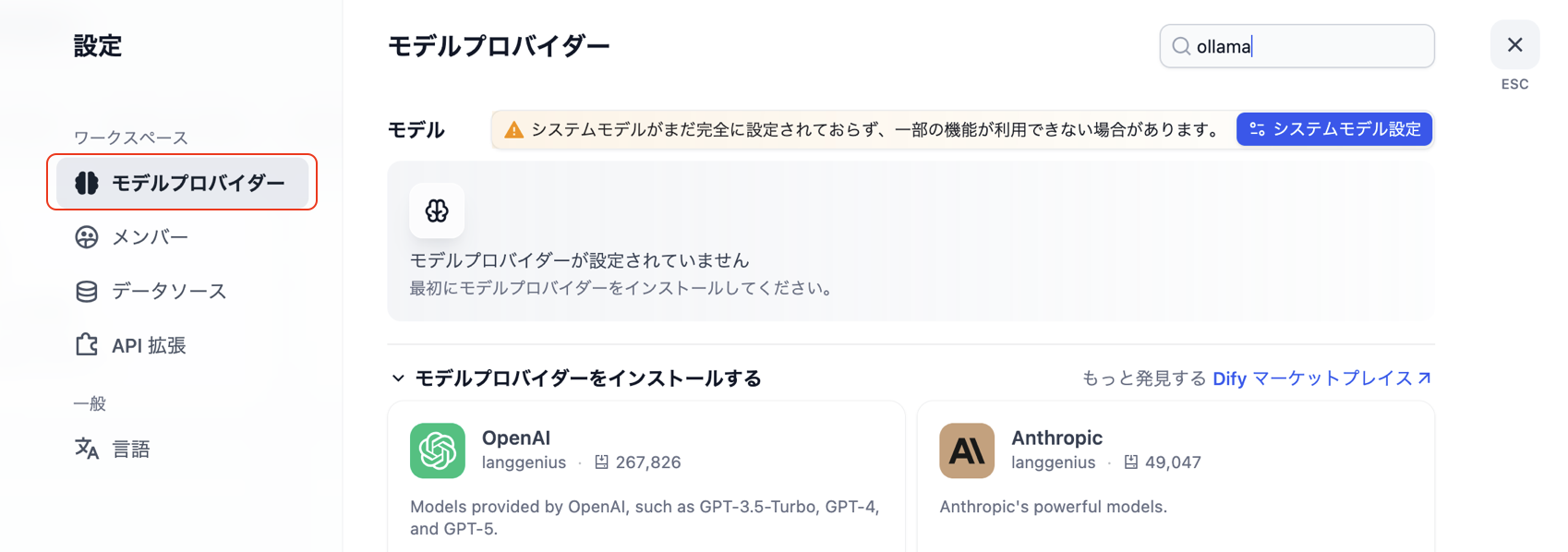
Task: Open the Dify マーケットプレイス link
Action: point(1322,378)
